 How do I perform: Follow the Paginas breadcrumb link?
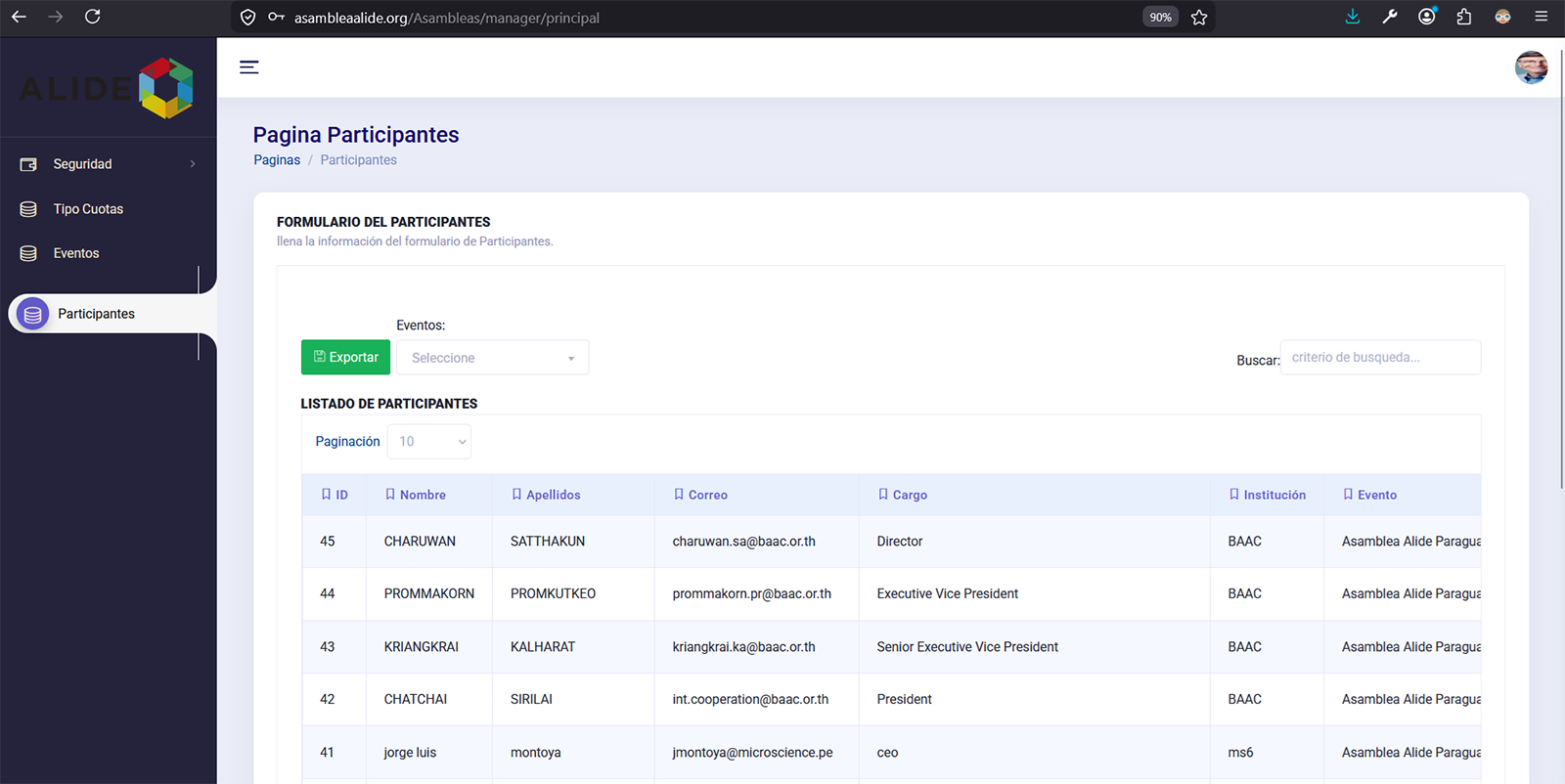(x=277, y=160)
